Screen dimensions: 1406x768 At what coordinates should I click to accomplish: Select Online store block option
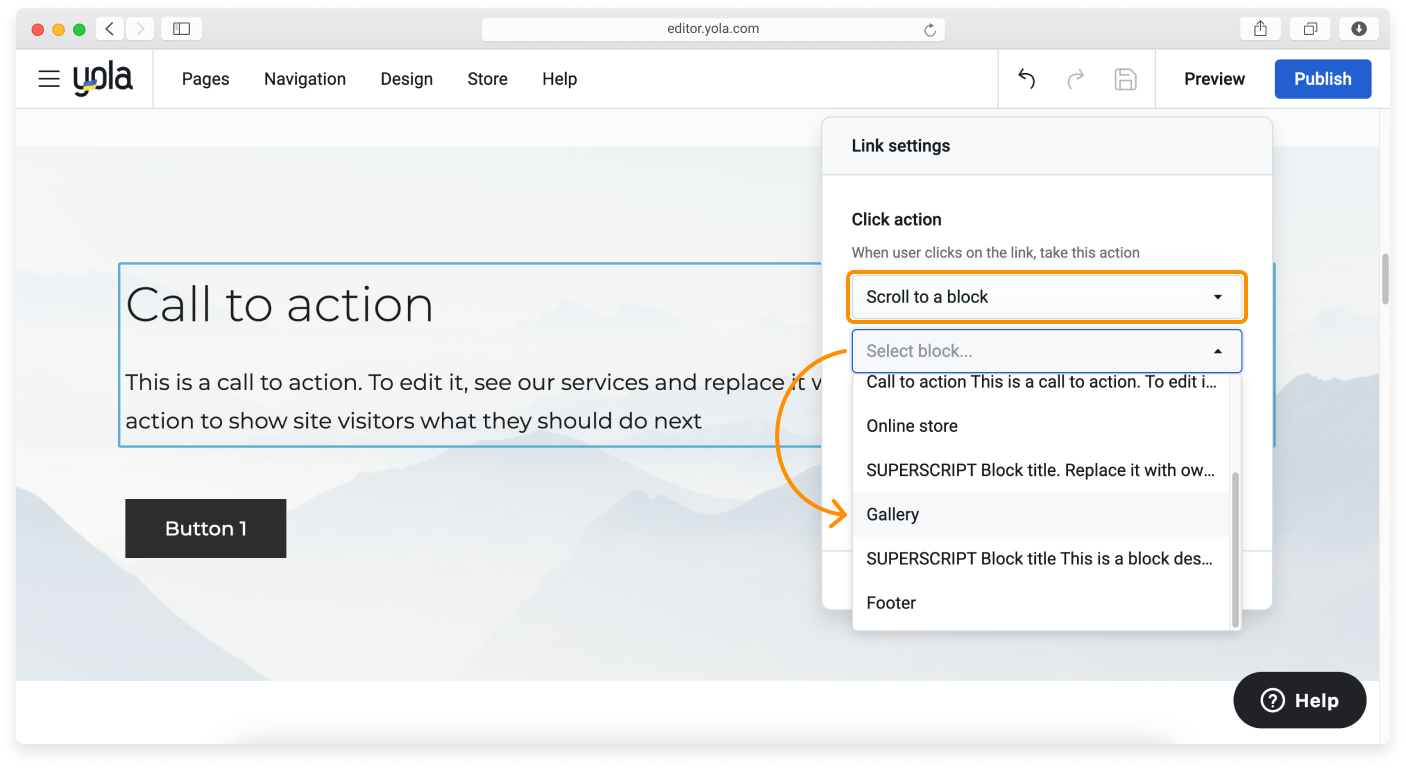(911, 426)
